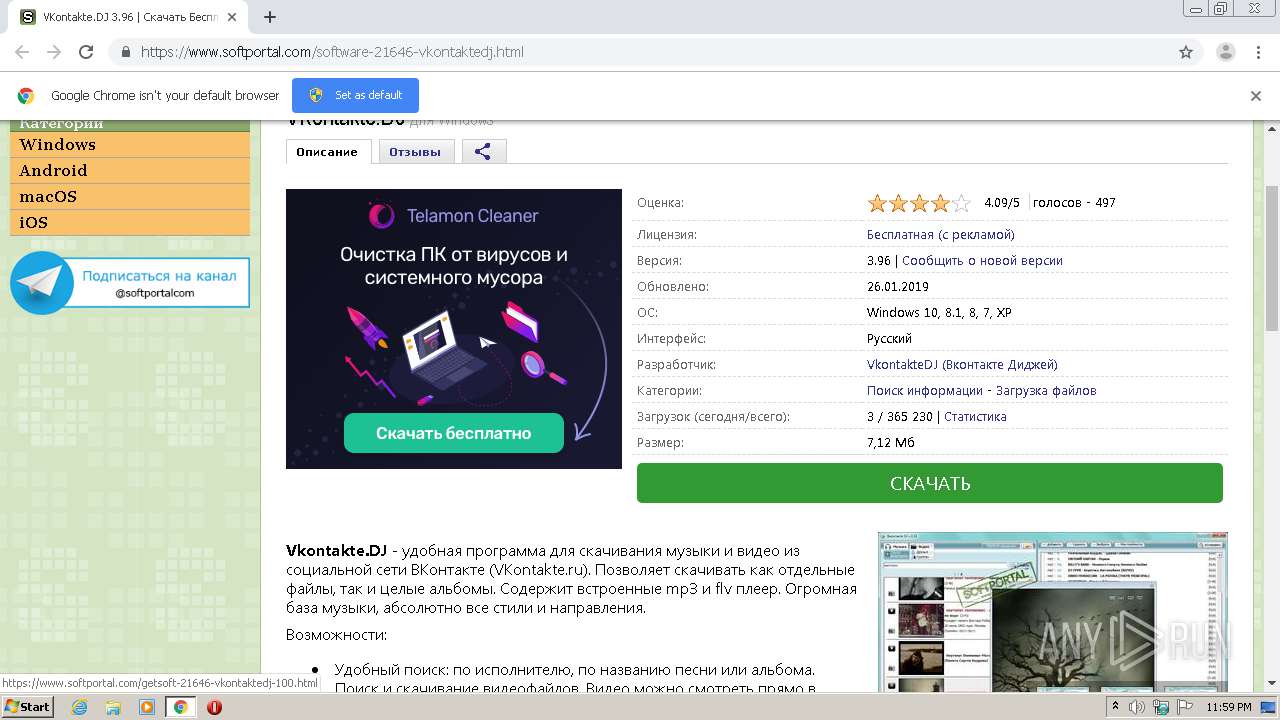Screen dimensions: 1280x720
Task: Click the rating text 4.09/5
Action: click(x=1002, y=202)
